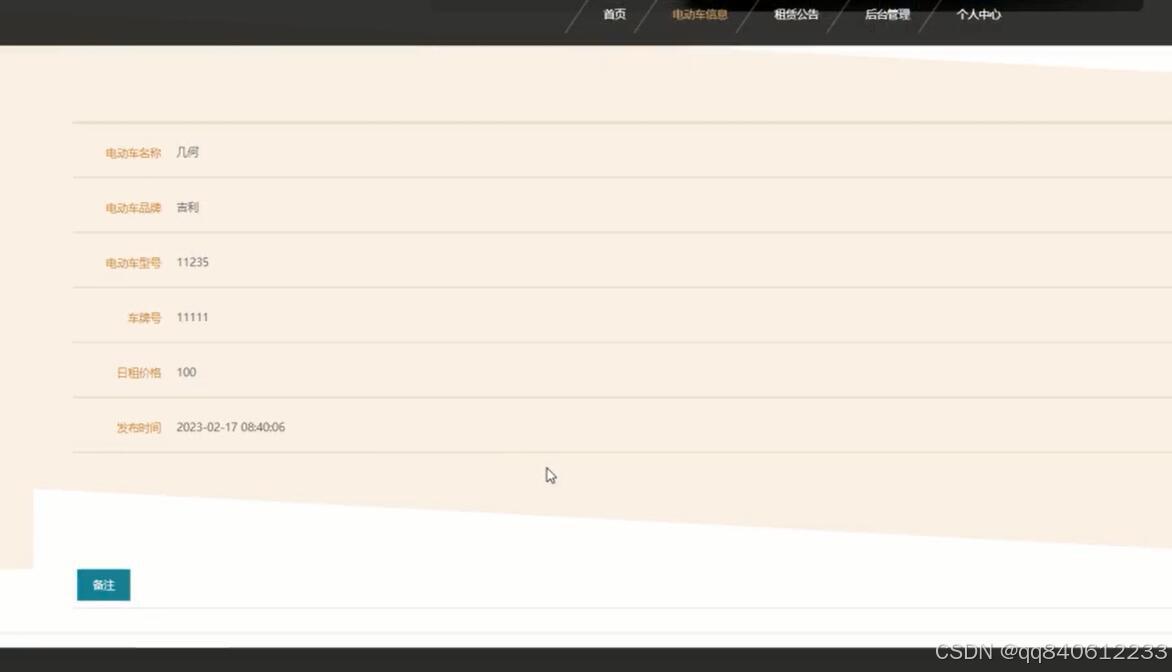Select the model number 11235
The height and width of the screenshot is (672, 1172).
pos(193,262)
